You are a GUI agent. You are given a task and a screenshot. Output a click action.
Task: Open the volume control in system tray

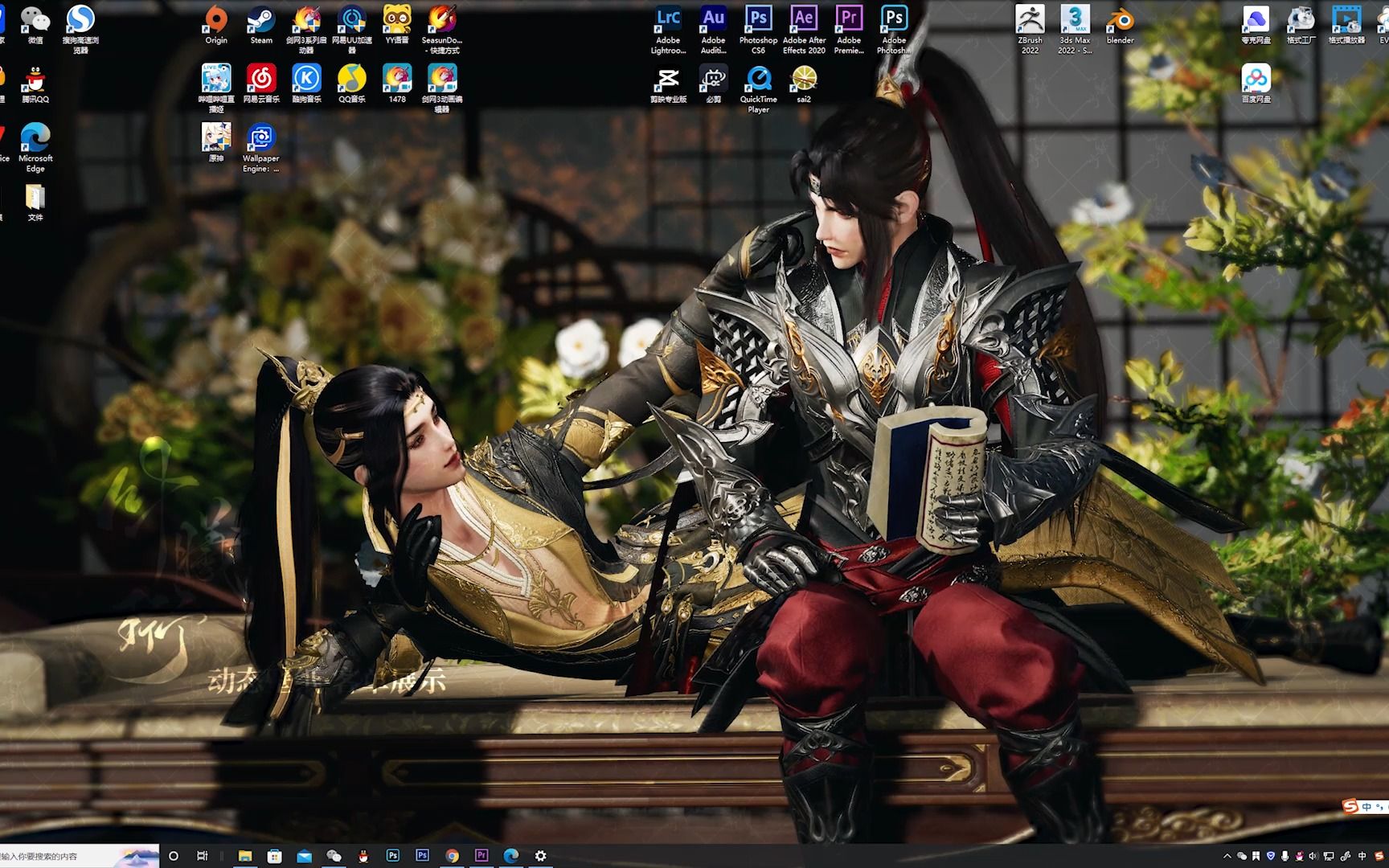click(x=1313, y=856)
